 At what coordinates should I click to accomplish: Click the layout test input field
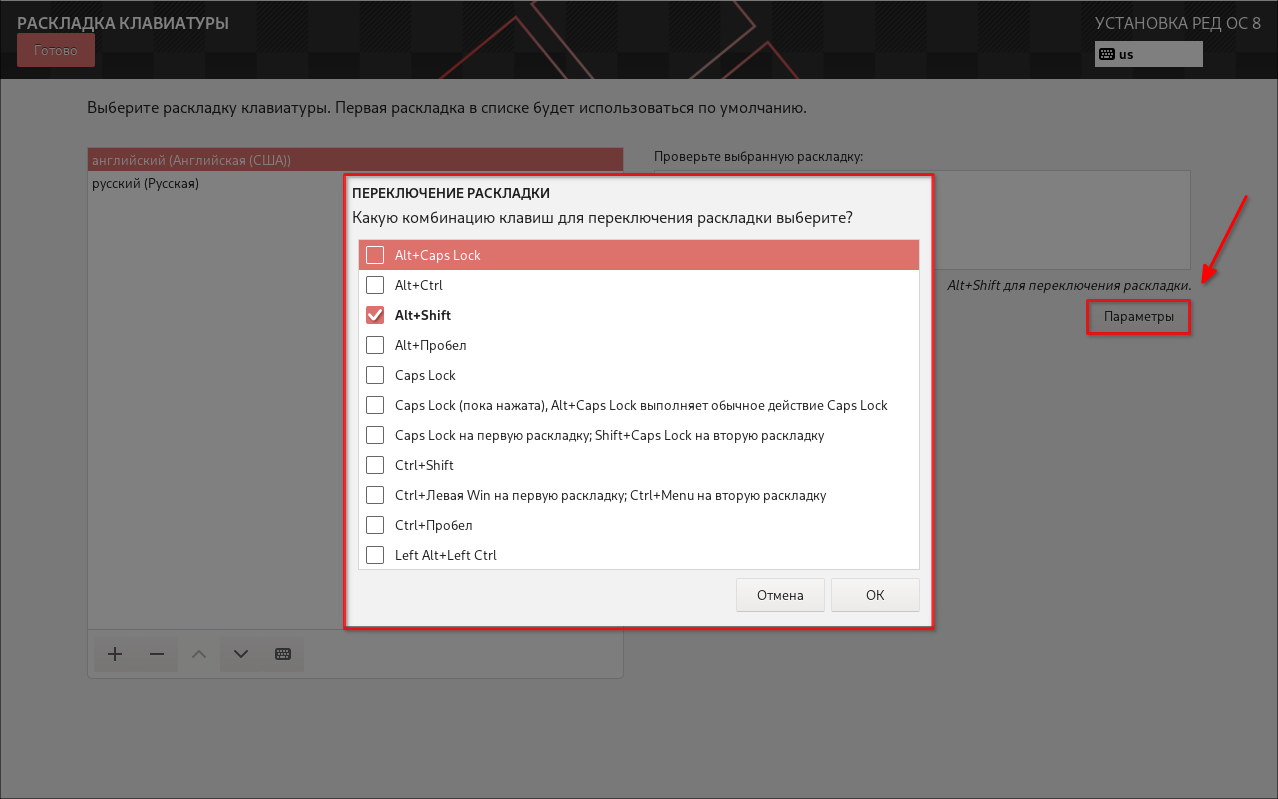coord(1060,220)
